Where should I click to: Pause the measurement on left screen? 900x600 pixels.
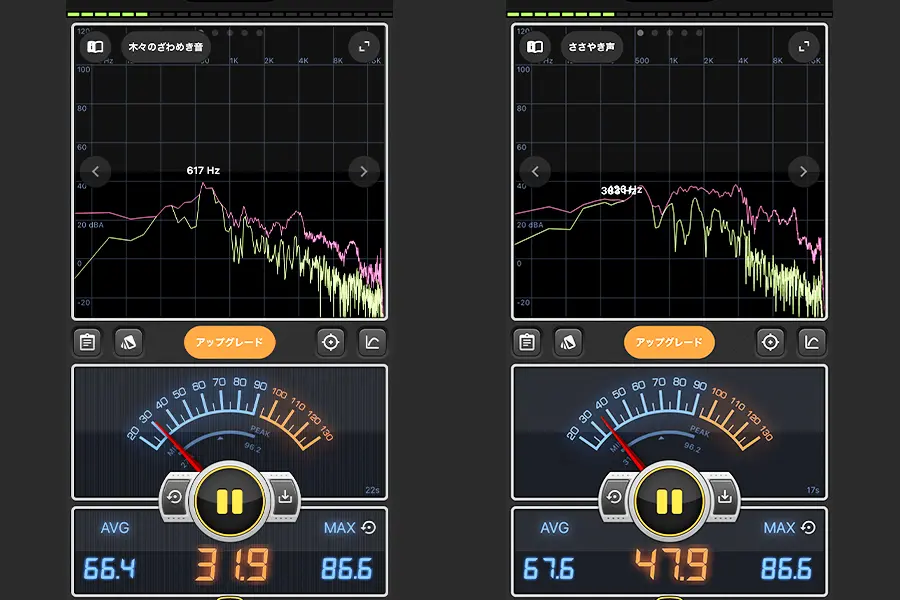pyautogui.click(x=230, y=501)
